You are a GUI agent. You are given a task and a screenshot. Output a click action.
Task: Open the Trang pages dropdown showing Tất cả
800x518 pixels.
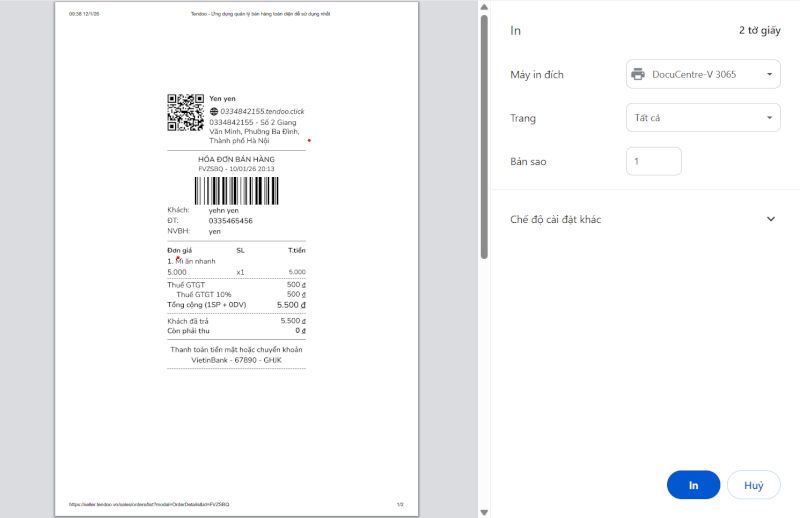702,118
